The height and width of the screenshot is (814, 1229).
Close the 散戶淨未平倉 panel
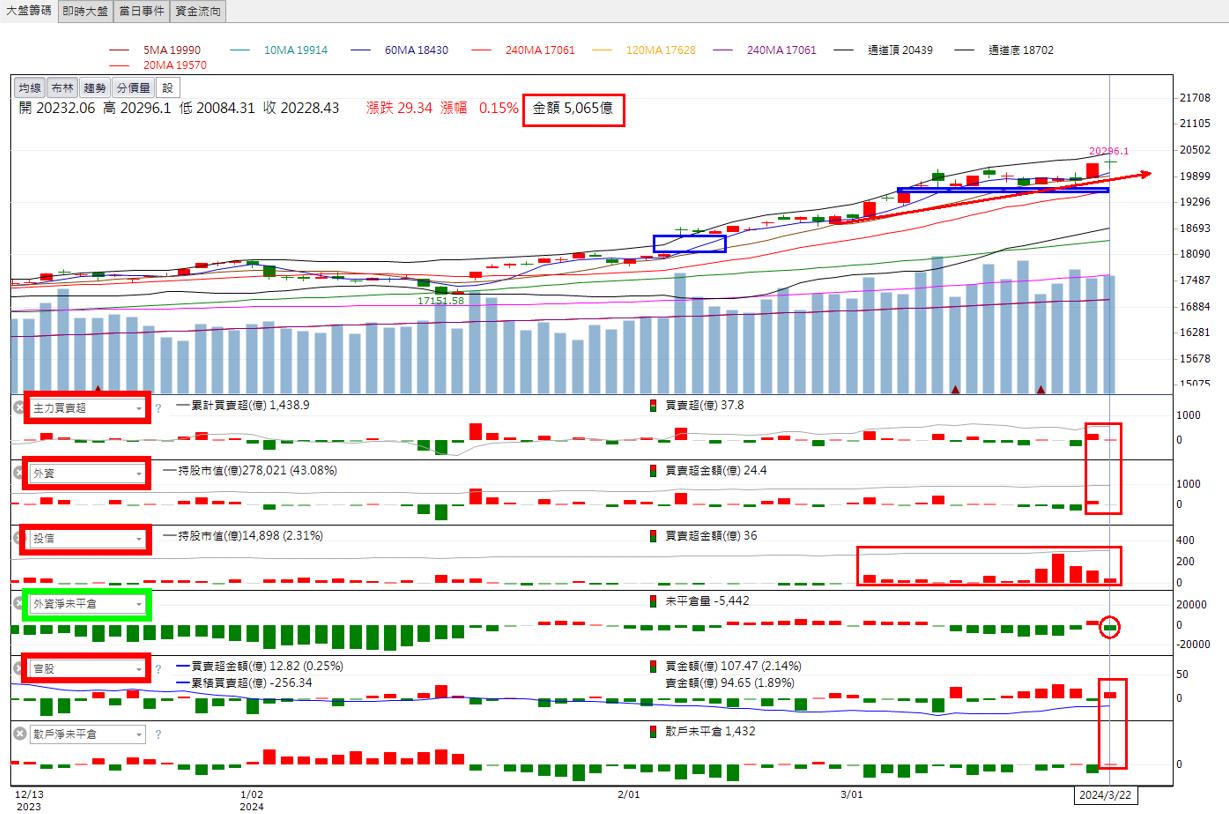pos(18,734)
